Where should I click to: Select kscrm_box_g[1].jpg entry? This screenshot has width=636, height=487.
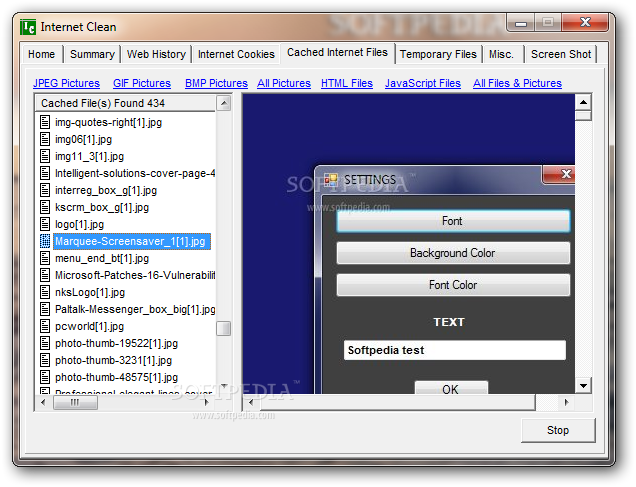point(102,207)
